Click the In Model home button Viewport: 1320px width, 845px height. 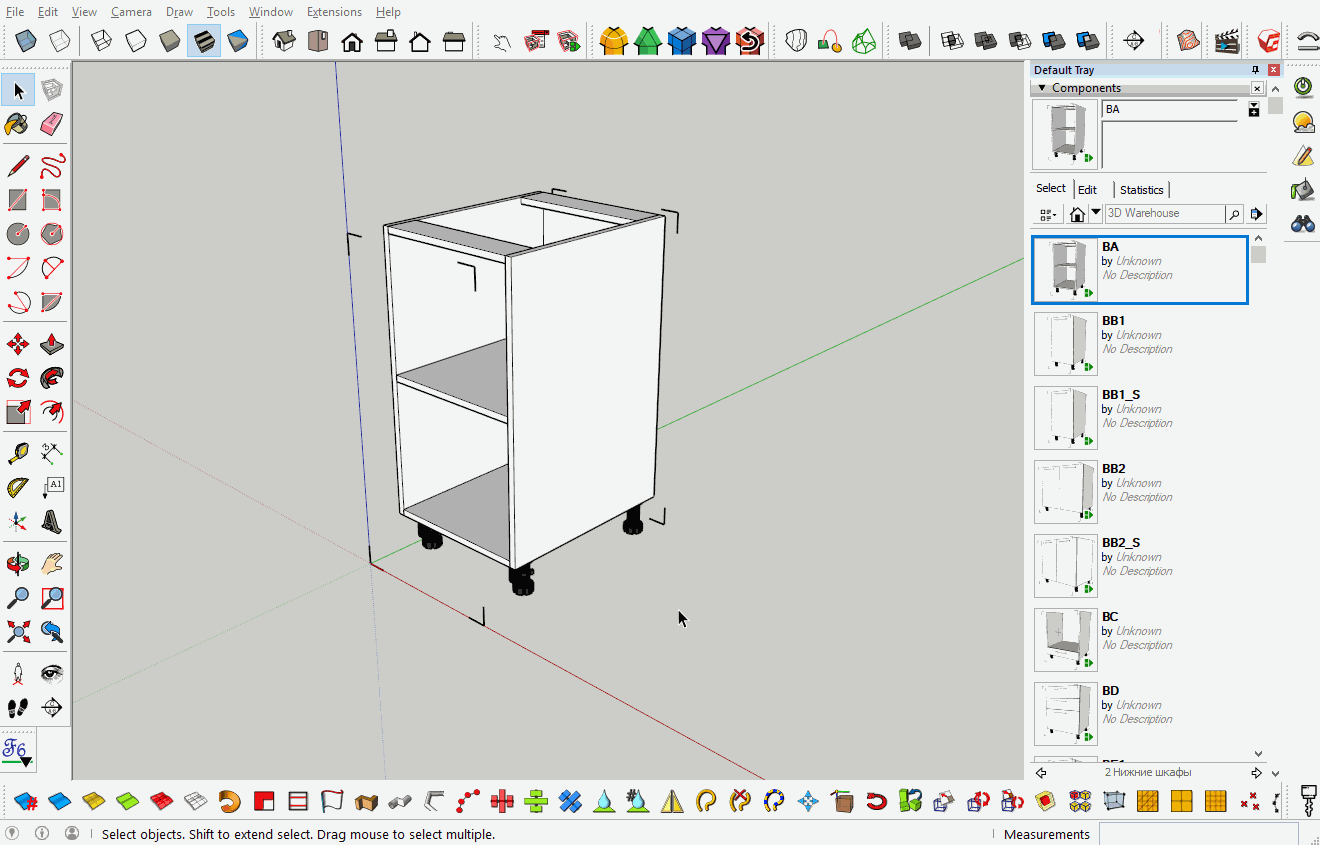pyautogui.click(x=1078, y=213)
